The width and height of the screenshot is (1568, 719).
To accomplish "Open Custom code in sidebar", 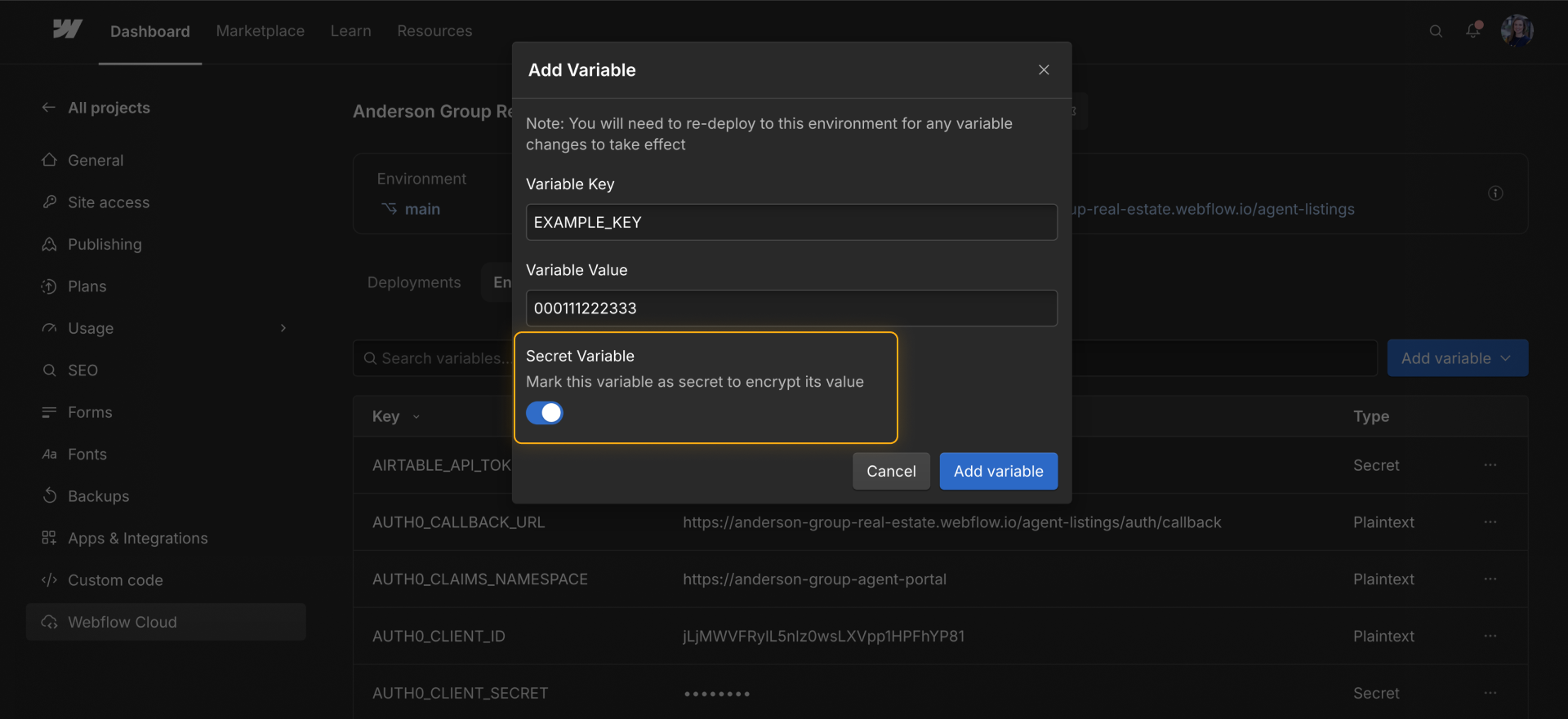I will tap(115, 580).
